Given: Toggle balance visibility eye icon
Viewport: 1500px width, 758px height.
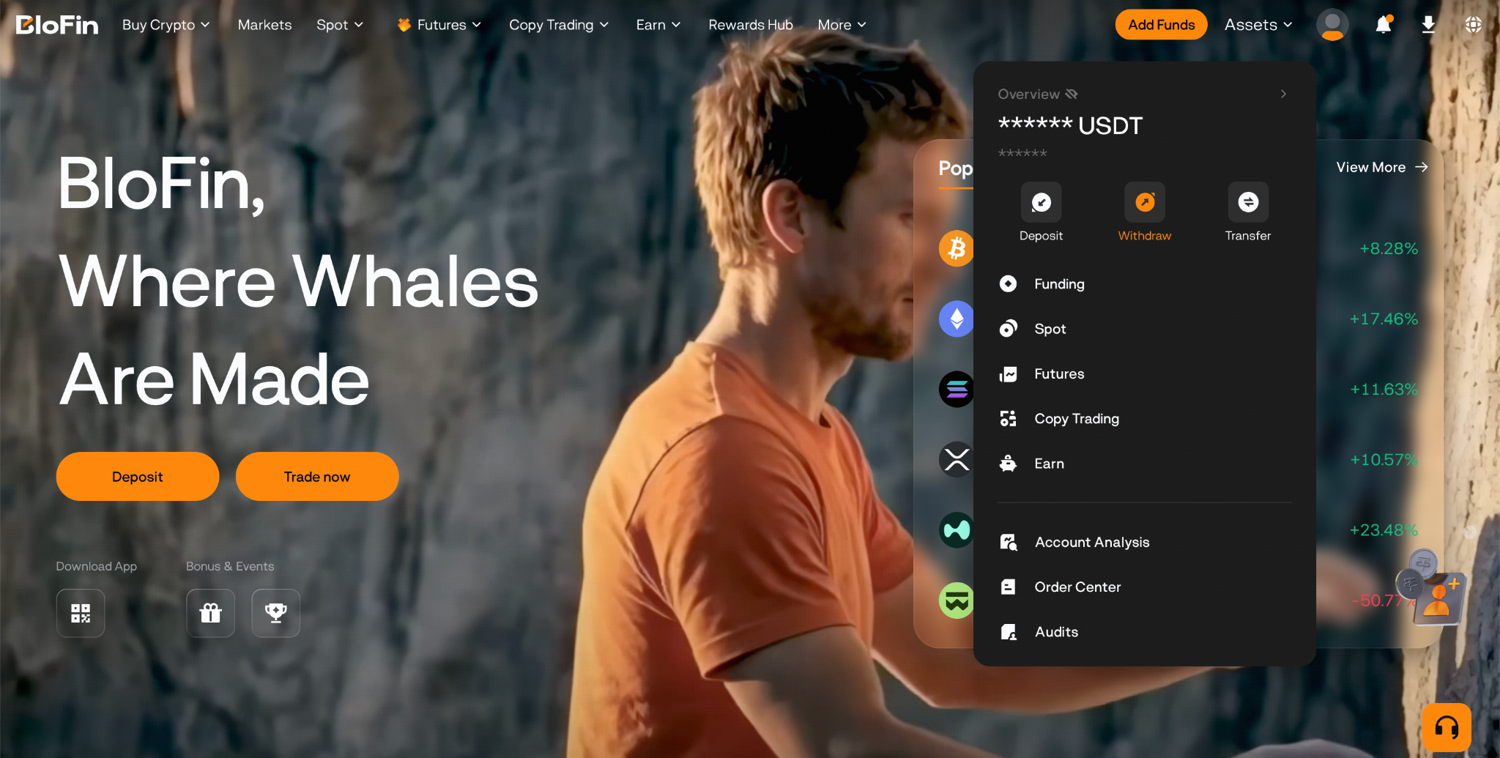Looking at the screenshot, I should coord(1071,94).
